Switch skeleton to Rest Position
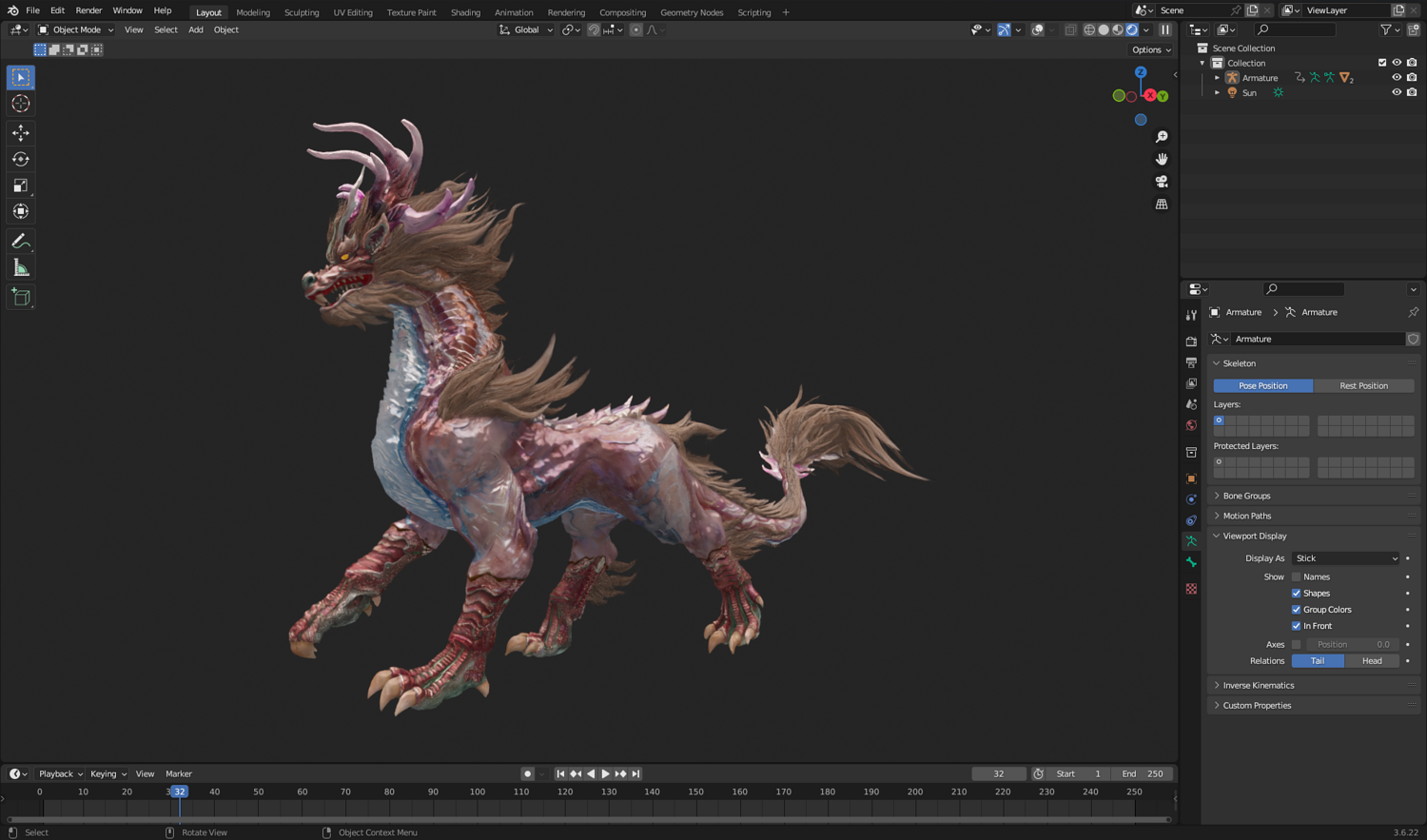This screenshot has height=840, width=1427. pyautogui.click(x=1363, y=386)
